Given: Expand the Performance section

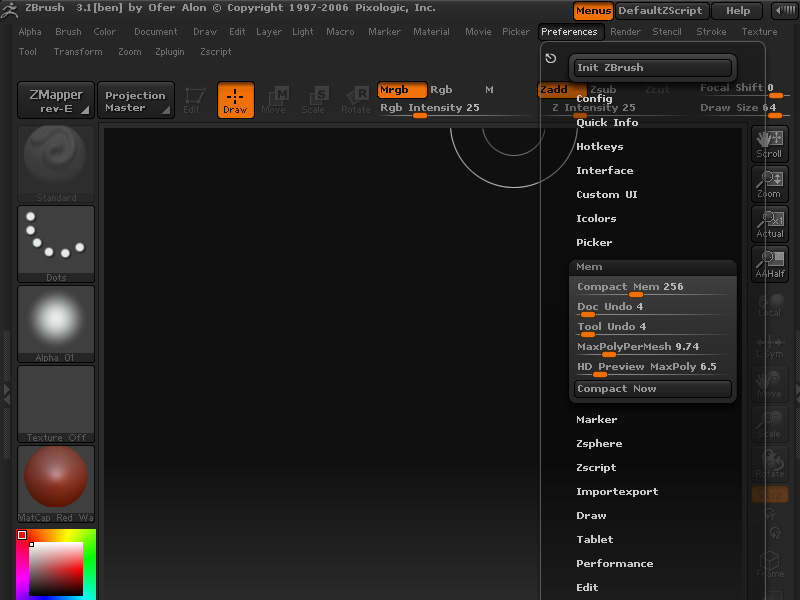Looking at the screenshot, I should [615, 563].
